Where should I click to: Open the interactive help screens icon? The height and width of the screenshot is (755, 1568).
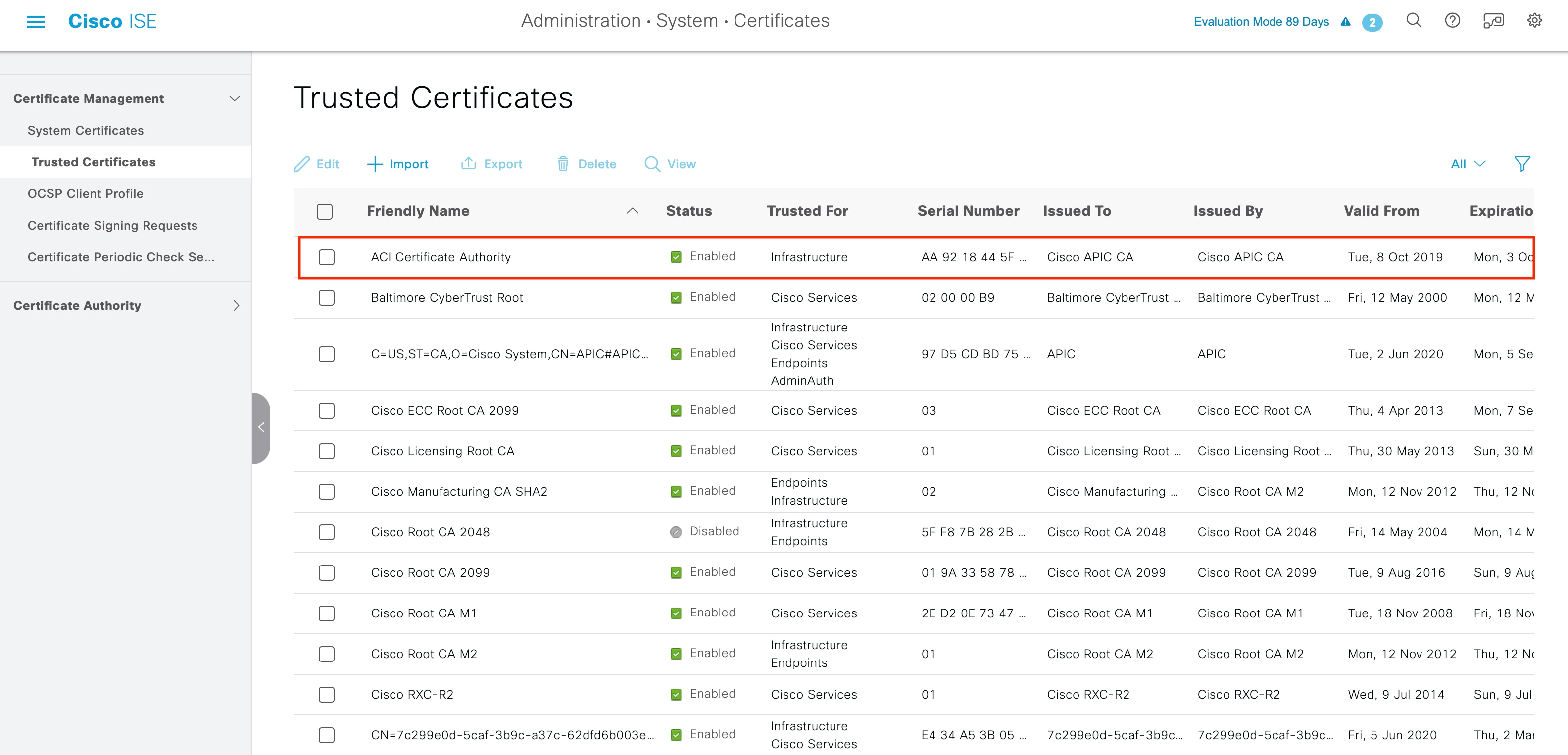pos(1493,21)
